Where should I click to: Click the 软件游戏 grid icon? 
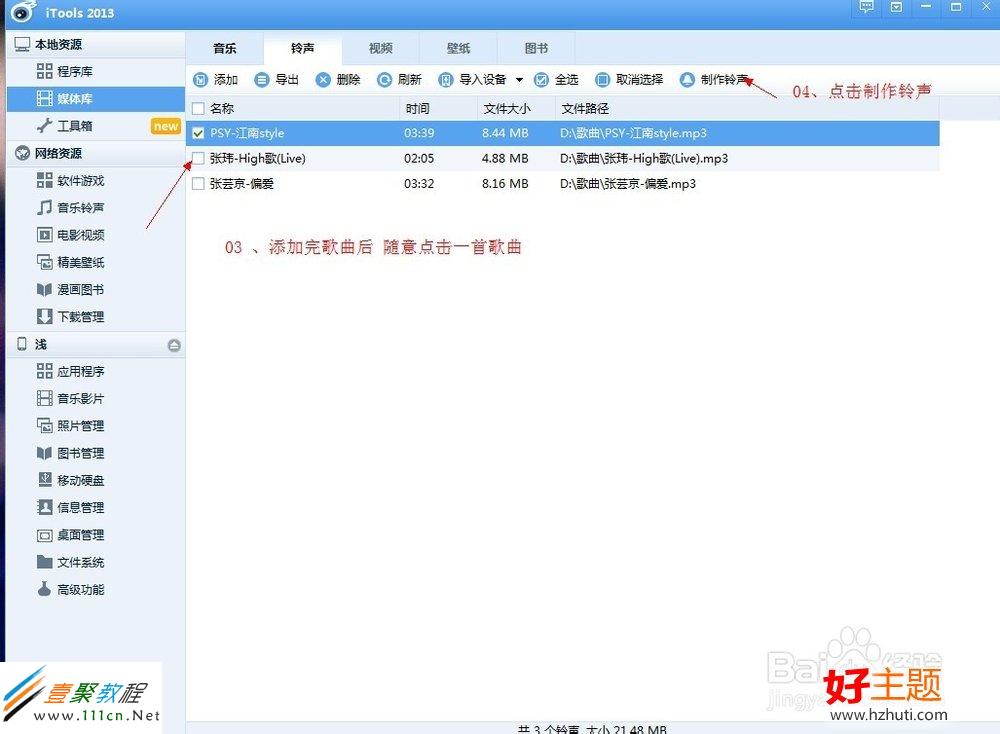pos(45,180)
